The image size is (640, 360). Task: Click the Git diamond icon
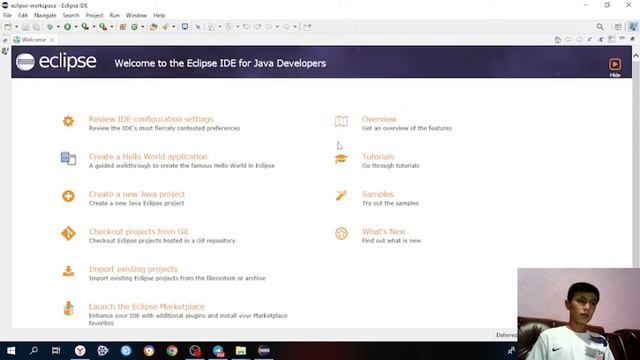click(x=68, y=233)
